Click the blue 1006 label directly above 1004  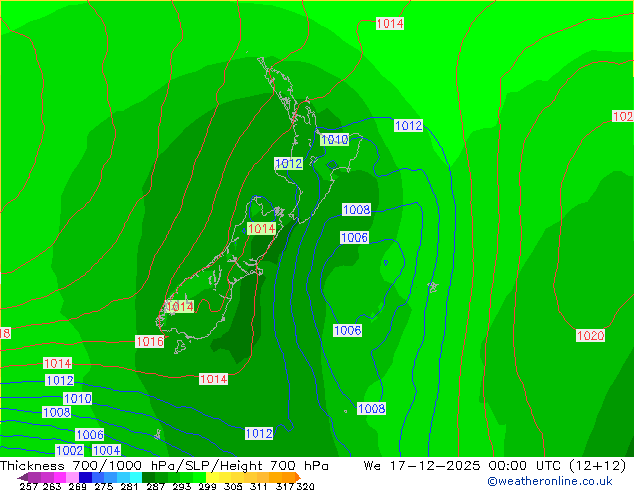click(x=90, y=435)
